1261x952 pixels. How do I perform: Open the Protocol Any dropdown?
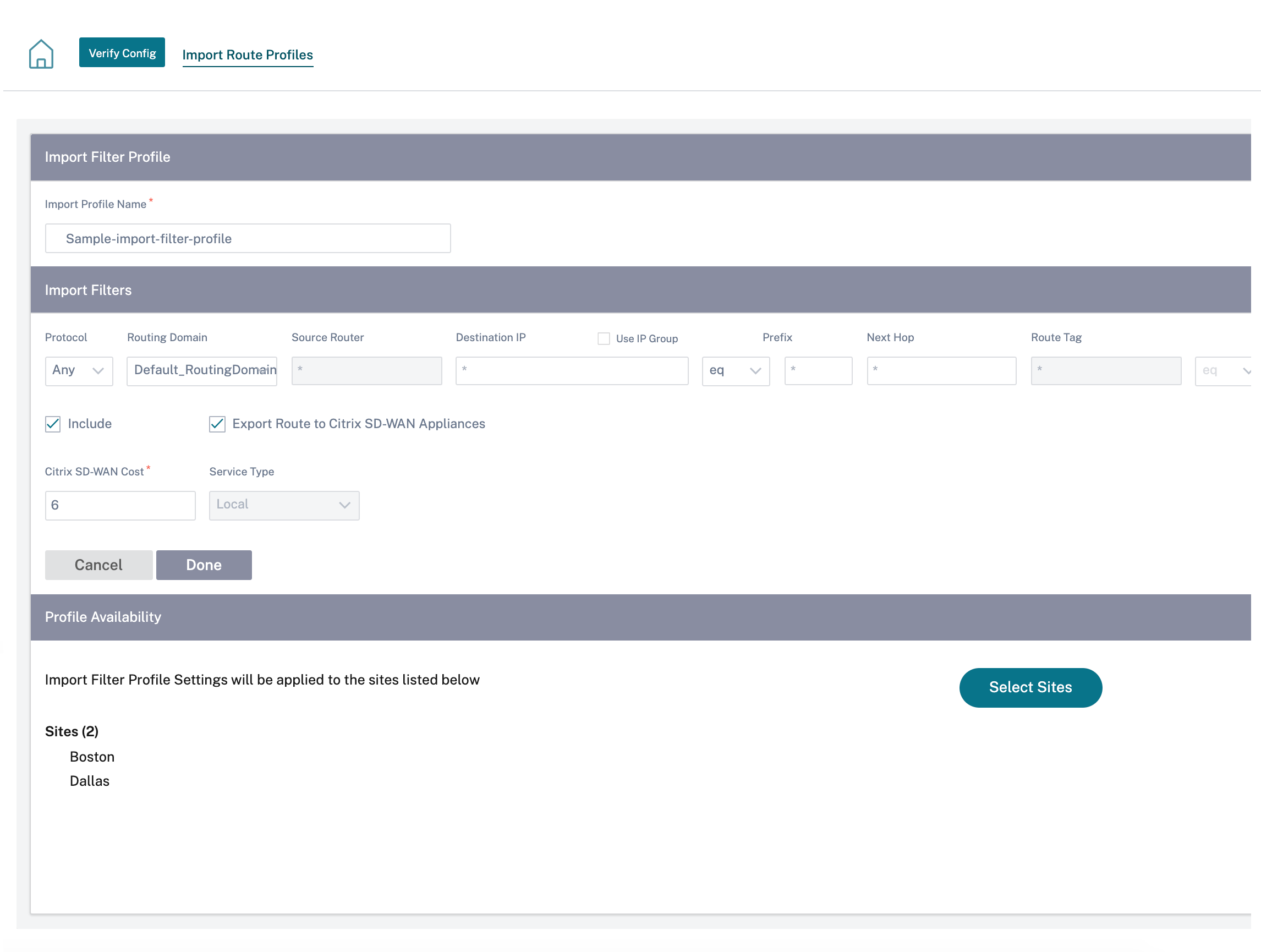(x=79, y=370)
